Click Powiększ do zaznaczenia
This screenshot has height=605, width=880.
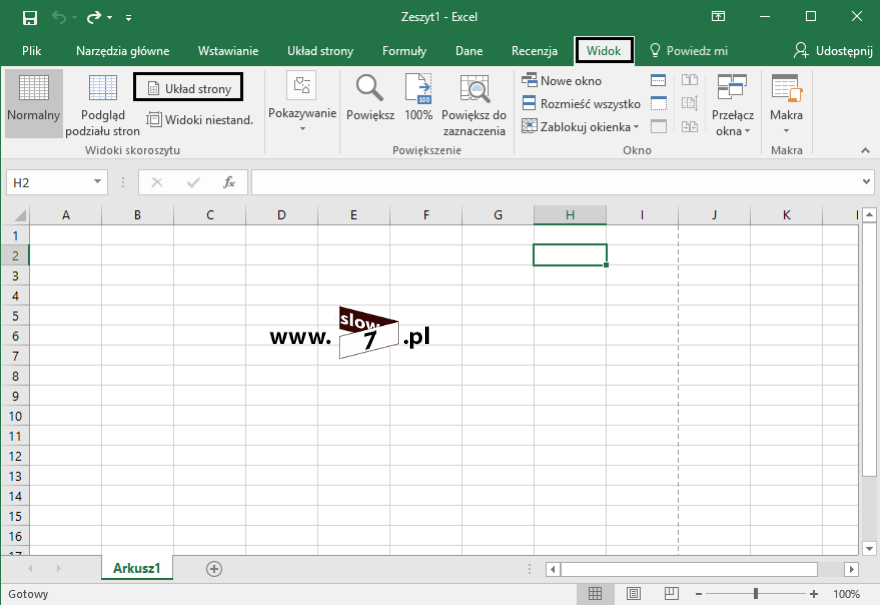click(x=474, y=106)
